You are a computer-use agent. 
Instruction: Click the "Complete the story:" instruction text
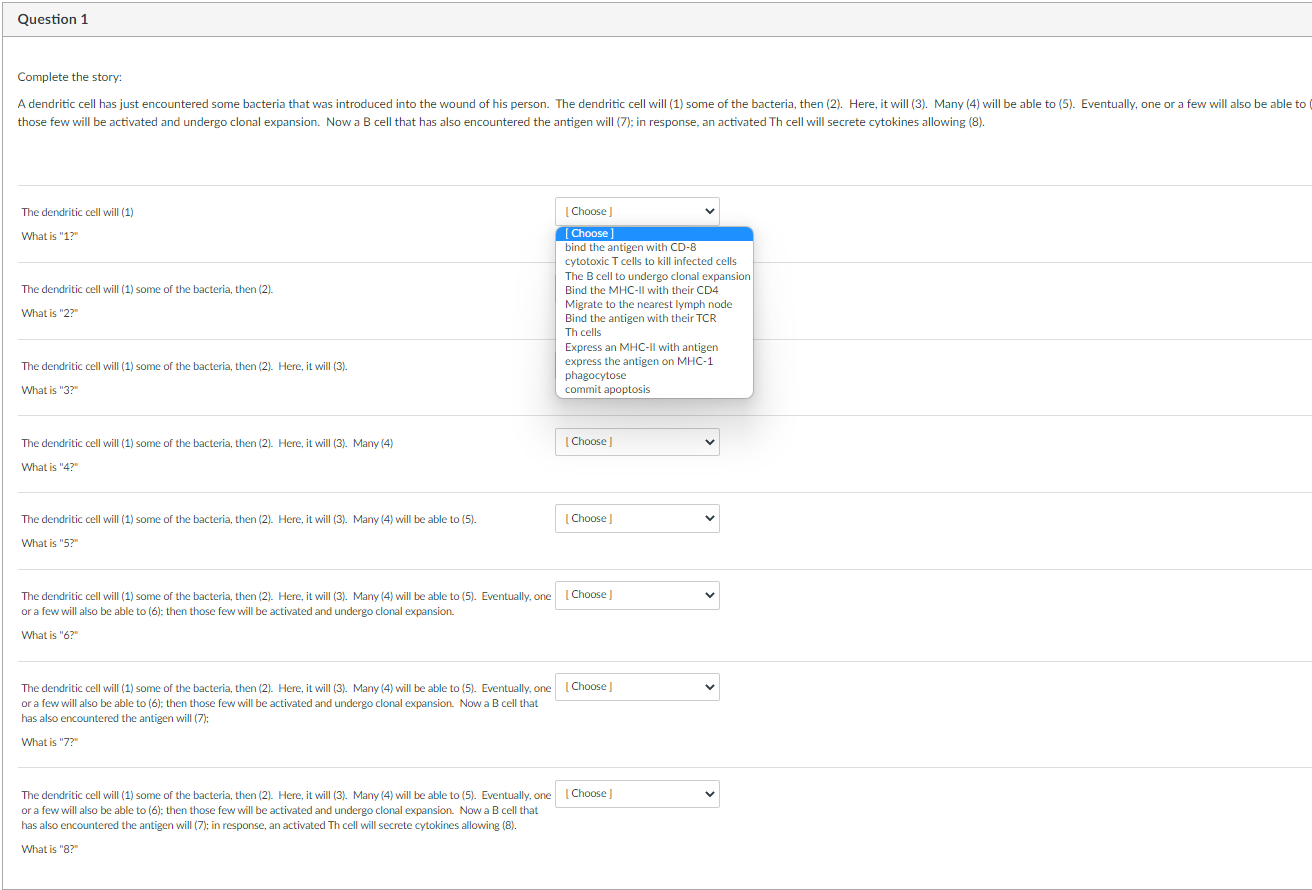(x=70, y=78)
